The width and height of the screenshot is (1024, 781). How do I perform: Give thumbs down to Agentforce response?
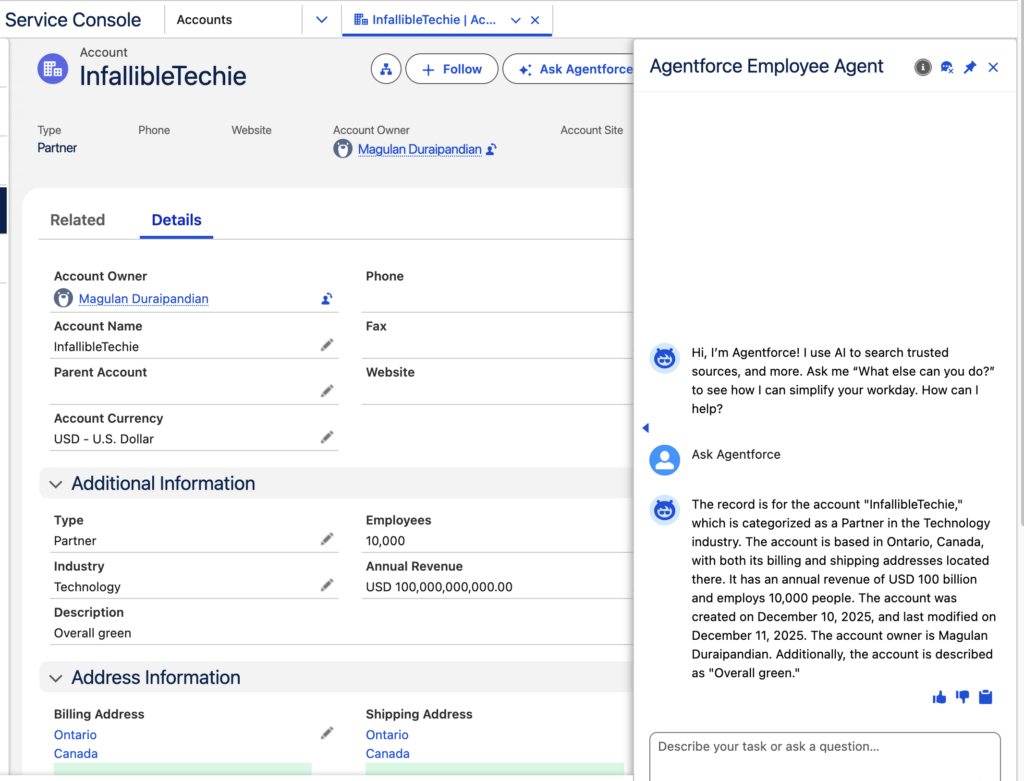click(962, 697)
